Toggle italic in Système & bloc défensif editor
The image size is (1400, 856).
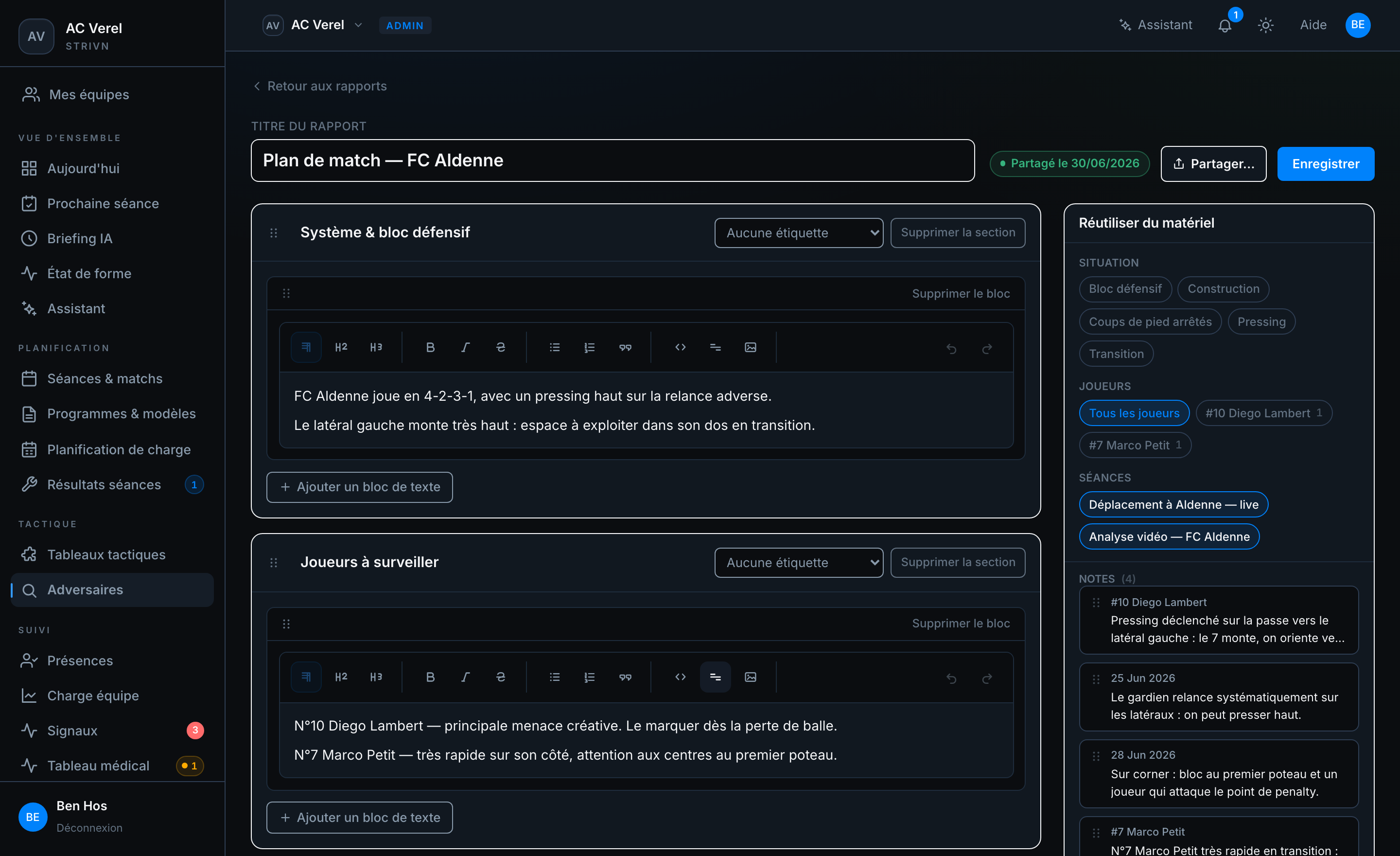click(465, 347)
